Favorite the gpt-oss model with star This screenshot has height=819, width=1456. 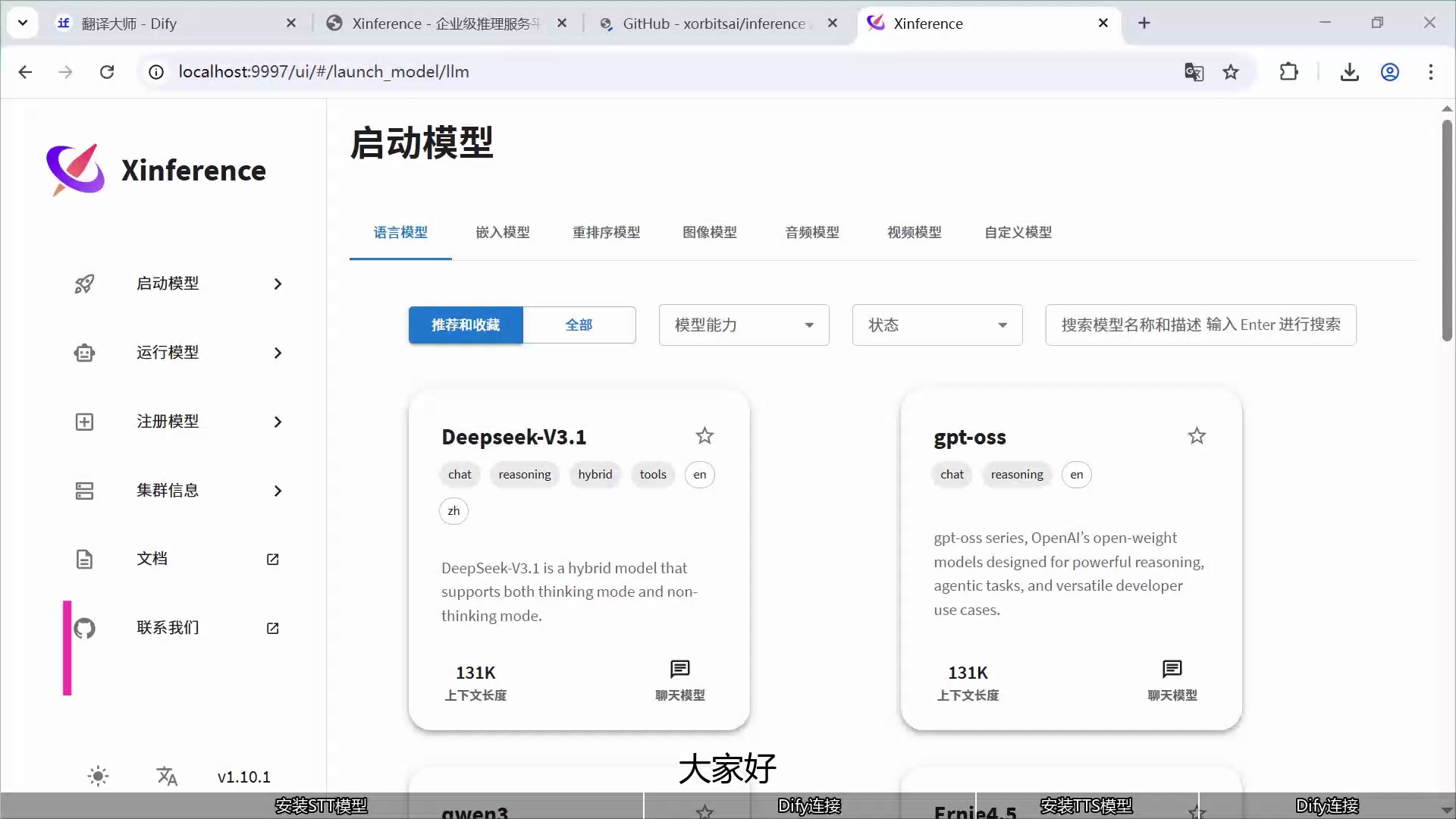pyautogui.click(x=1197, y=436)
